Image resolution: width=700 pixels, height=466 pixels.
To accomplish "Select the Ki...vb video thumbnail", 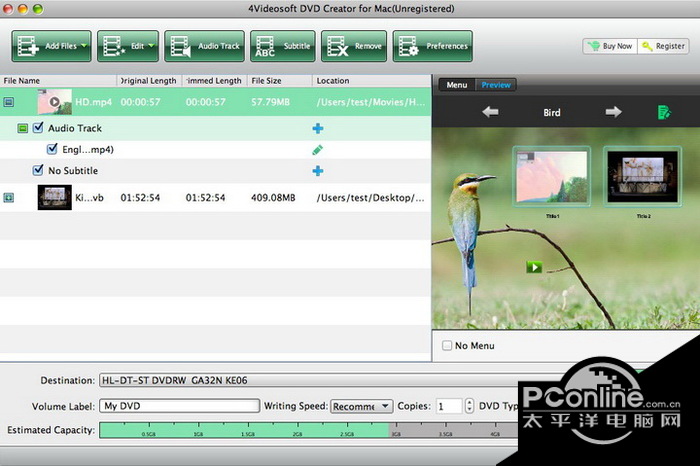I will (54, 197).
